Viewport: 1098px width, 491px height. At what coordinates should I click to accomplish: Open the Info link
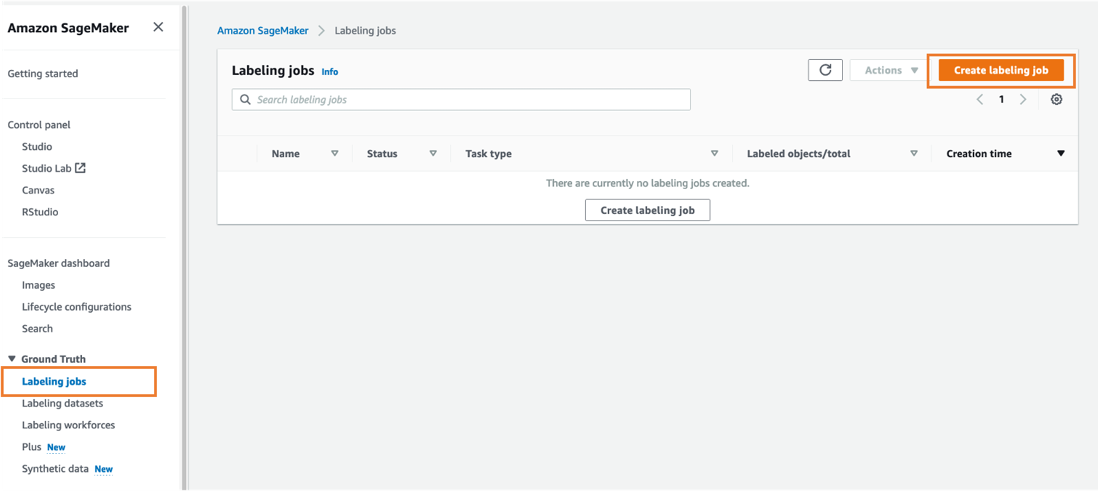pos(329,72)
